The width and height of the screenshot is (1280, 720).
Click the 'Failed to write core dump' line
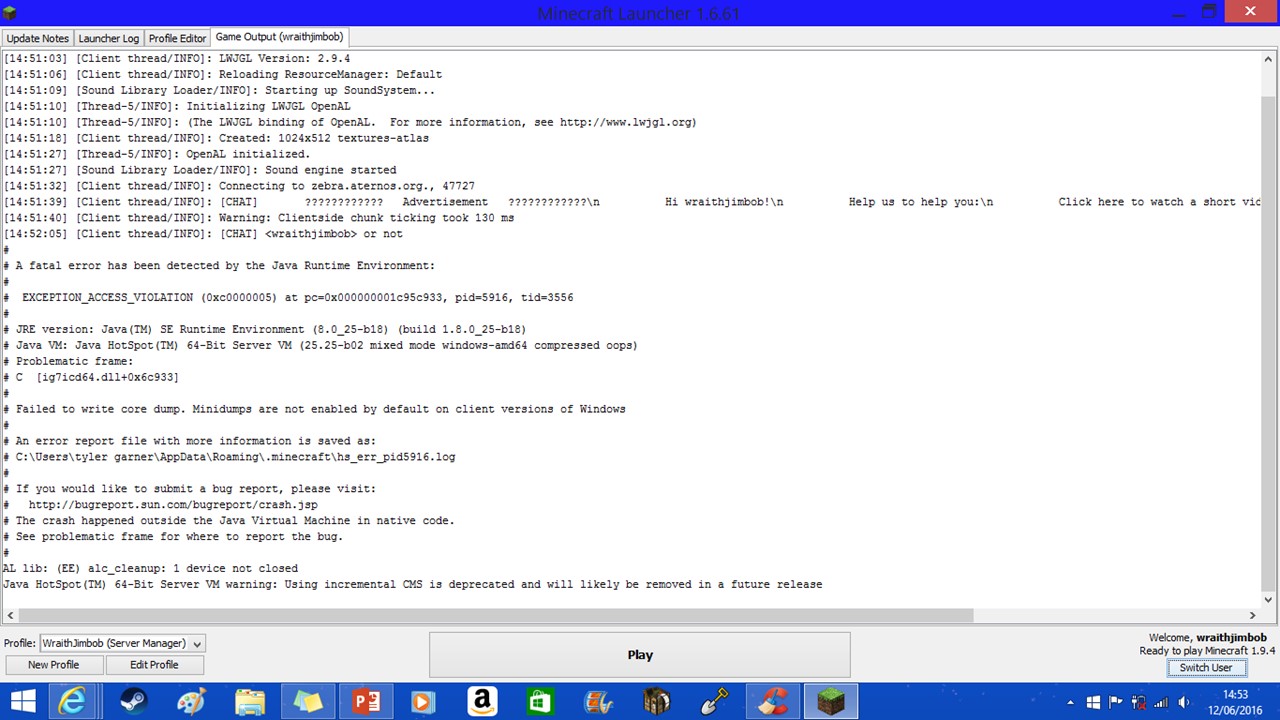314,409
